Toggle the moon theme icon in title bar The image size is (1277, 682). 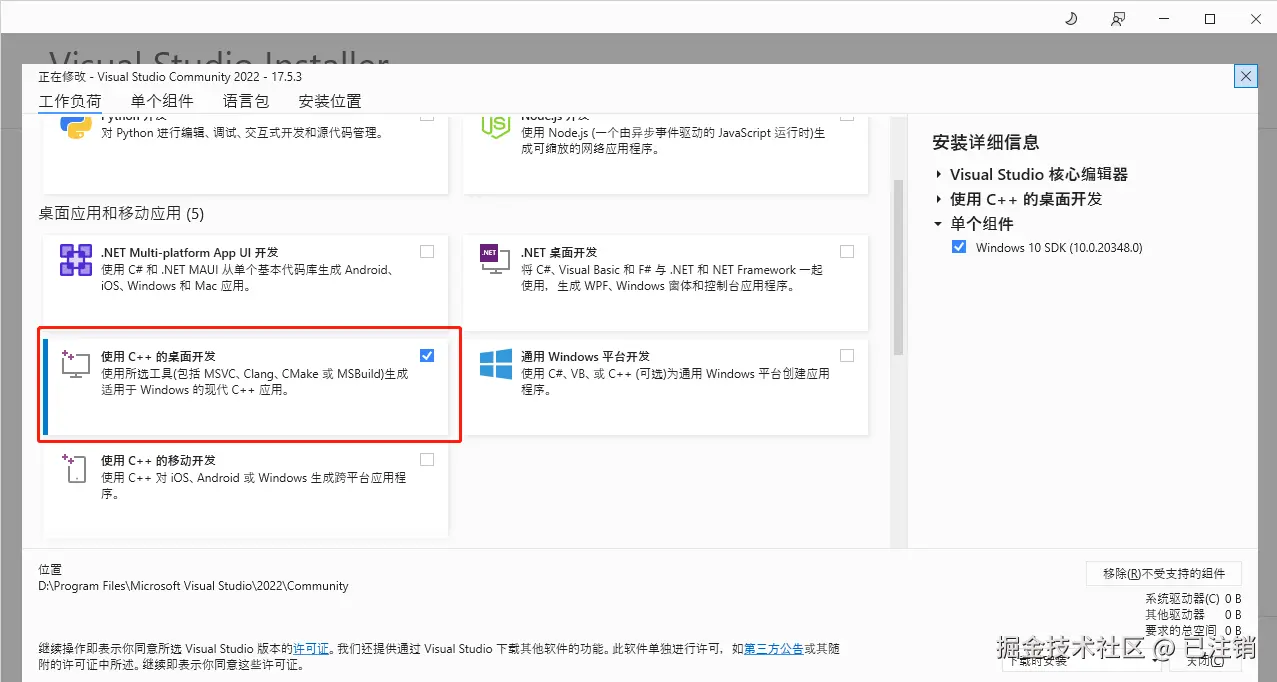tap(1071, 18)
